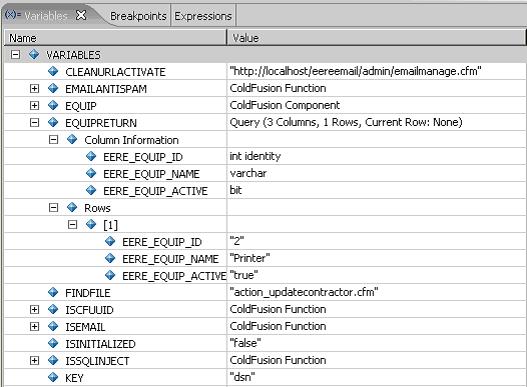Collapse the [1] row node
Viewport: 527px width, 387px height.
click(x=72, y=224)
